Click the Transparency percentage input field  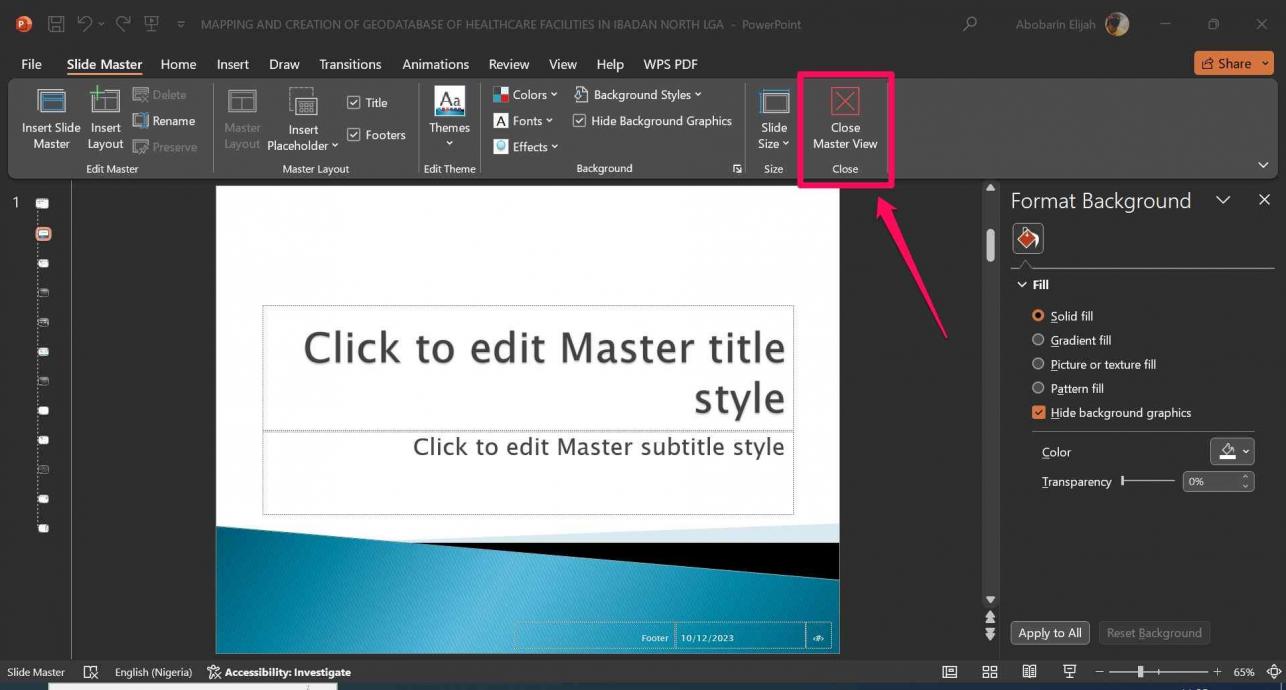(x=1210, y=481)
